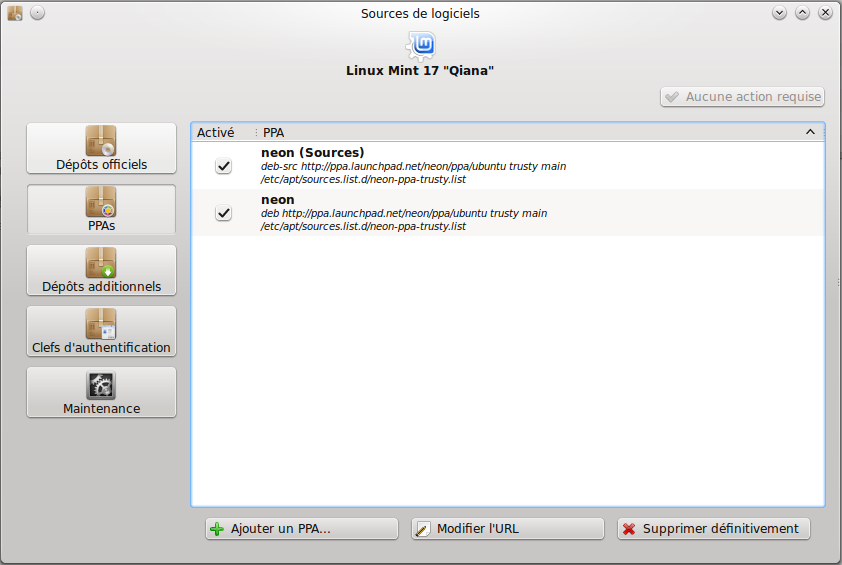This screenshot has height=565, width=842.
Task: Click Ajouter un PPA... button
Action: pyautogui.click(x=302, y=529)
